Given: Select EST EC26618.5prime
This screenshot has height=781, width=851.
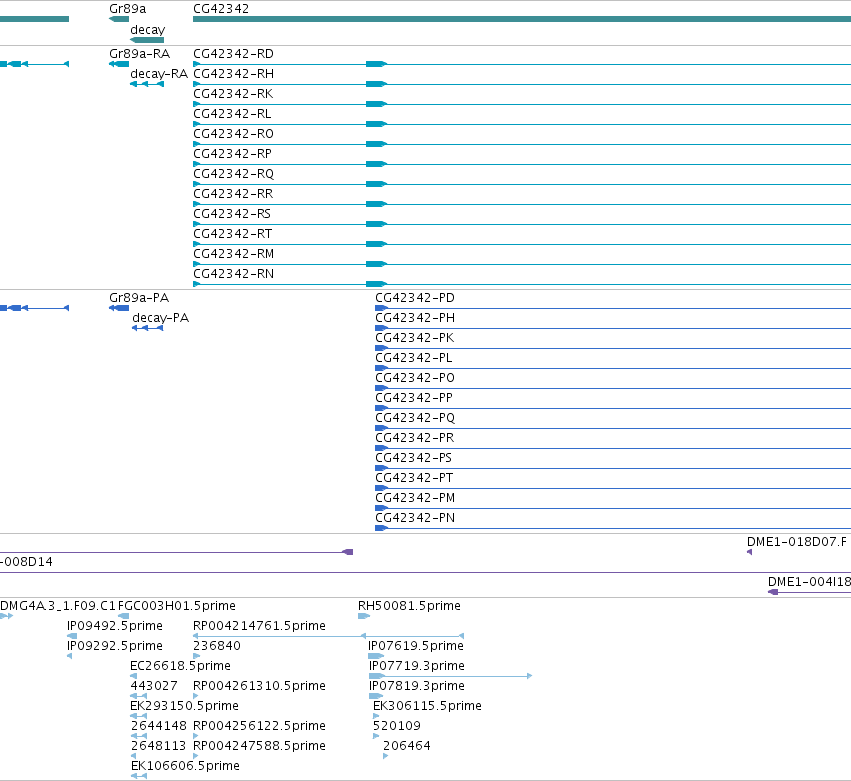Looking at the screenshot, I should [x=180, y=666].
